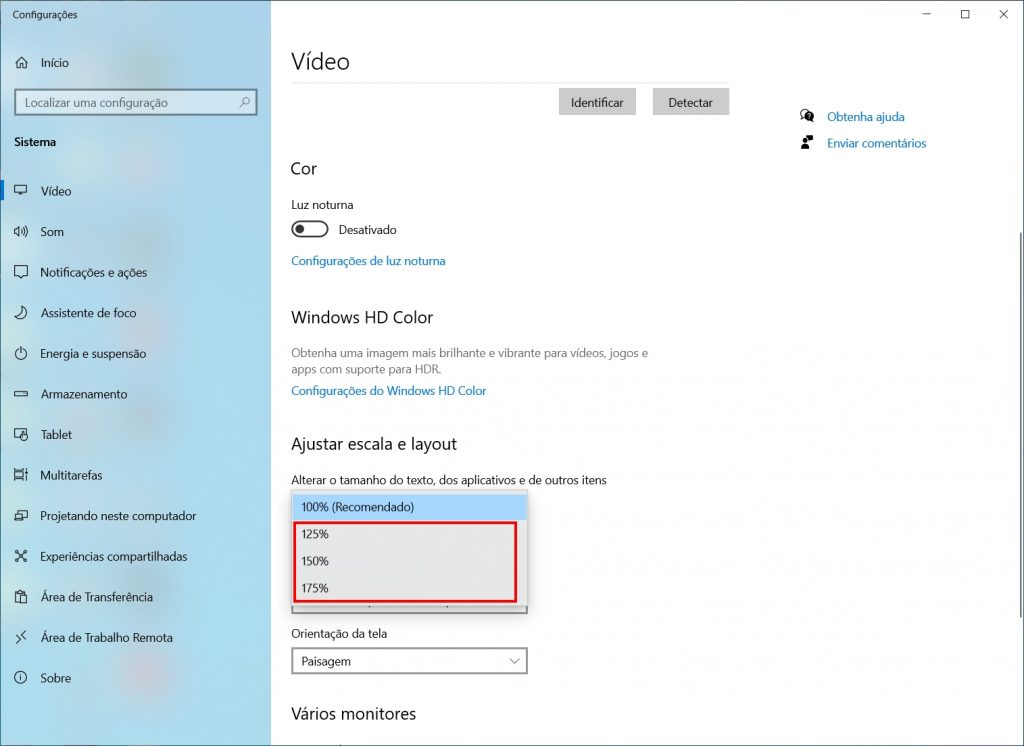Open Armazenamento page label
This screenshot has width=1024, height=746.
[84, 394]
